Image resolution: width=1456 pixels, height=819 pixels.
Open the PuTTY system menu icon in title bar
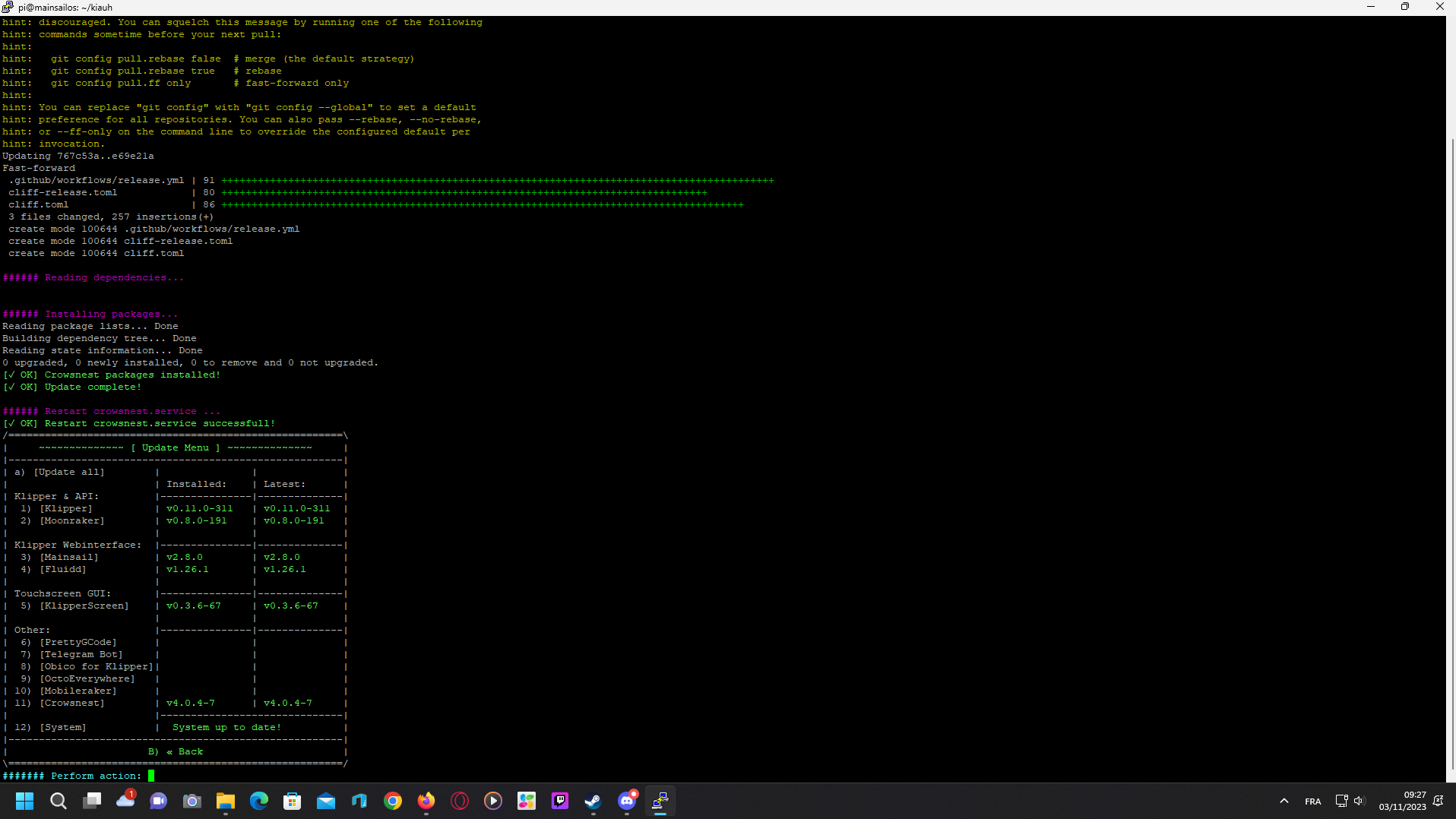pyautogui.click(x=8, y=7)
